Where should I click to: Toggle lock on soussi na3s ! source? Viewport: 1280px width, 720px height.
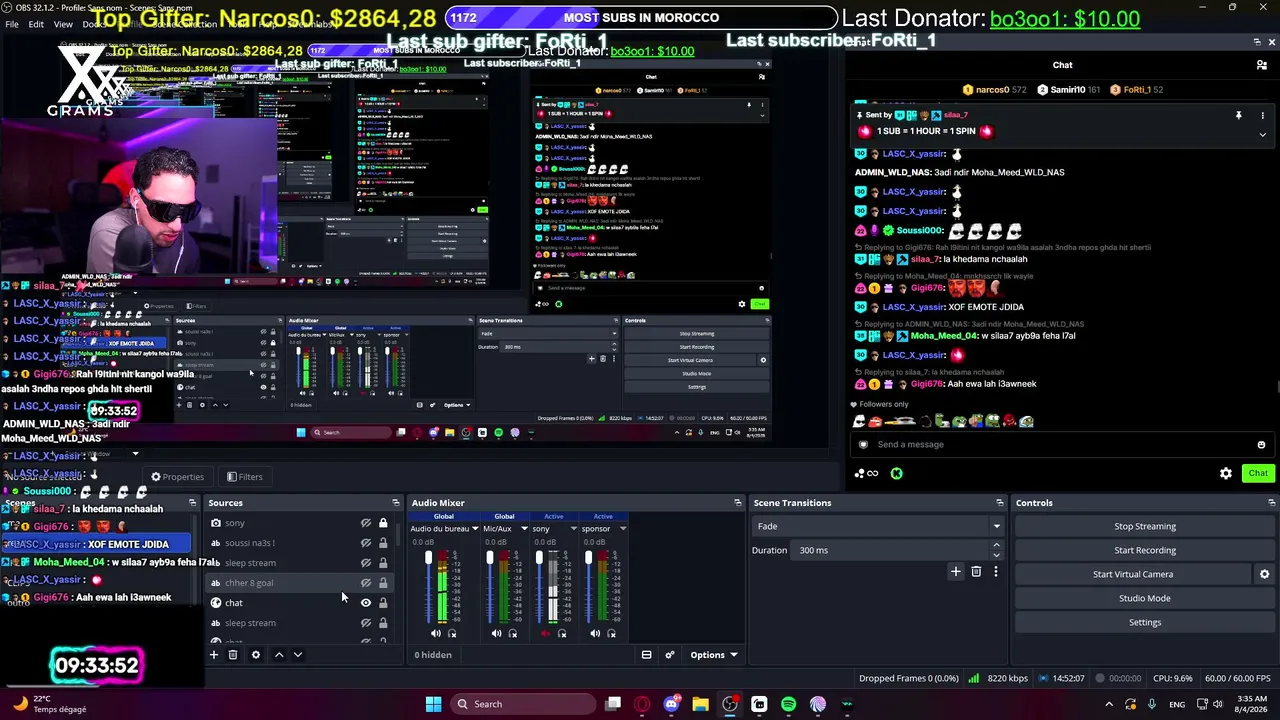(x=383, y=543)
